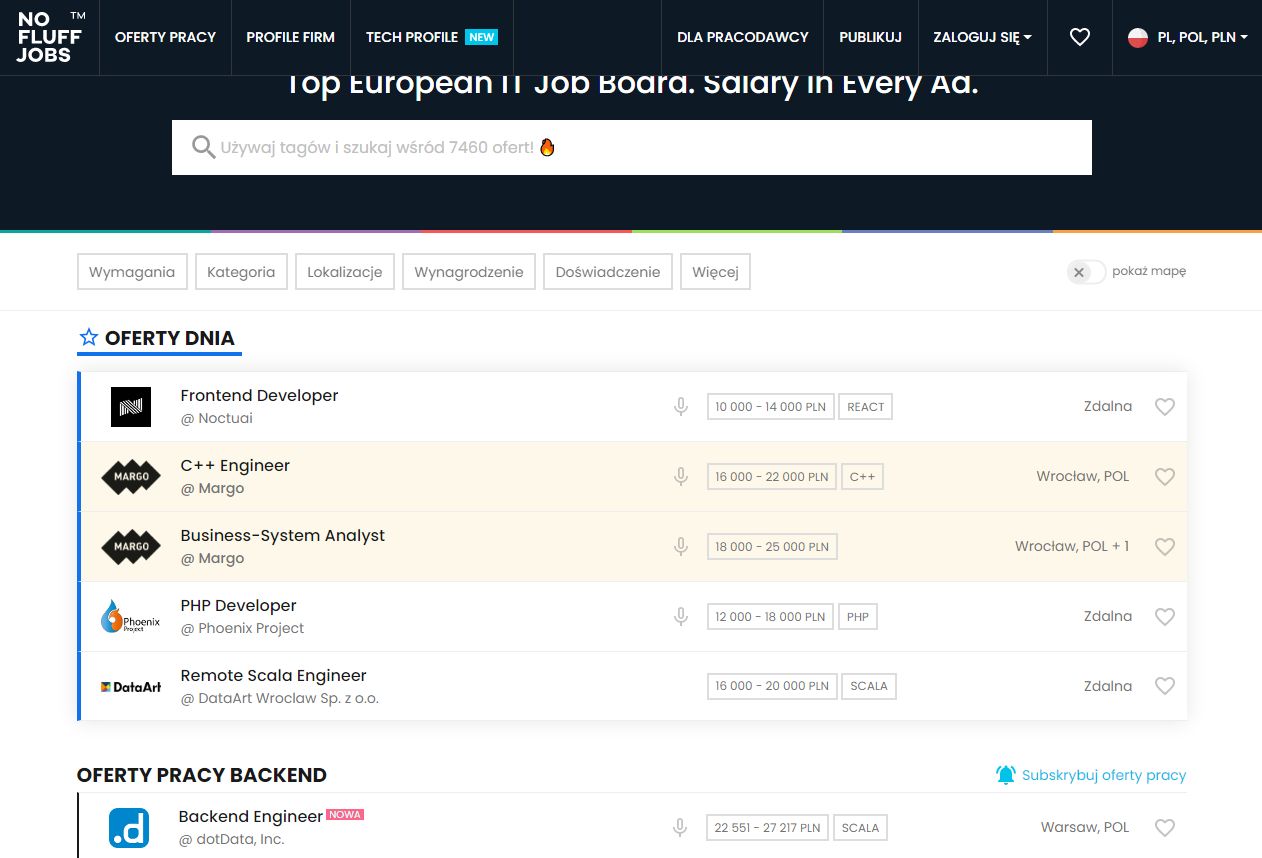Click the Oferty Dnia star icon
This screenshot has width=1262, height=858.
coord(89,337)
